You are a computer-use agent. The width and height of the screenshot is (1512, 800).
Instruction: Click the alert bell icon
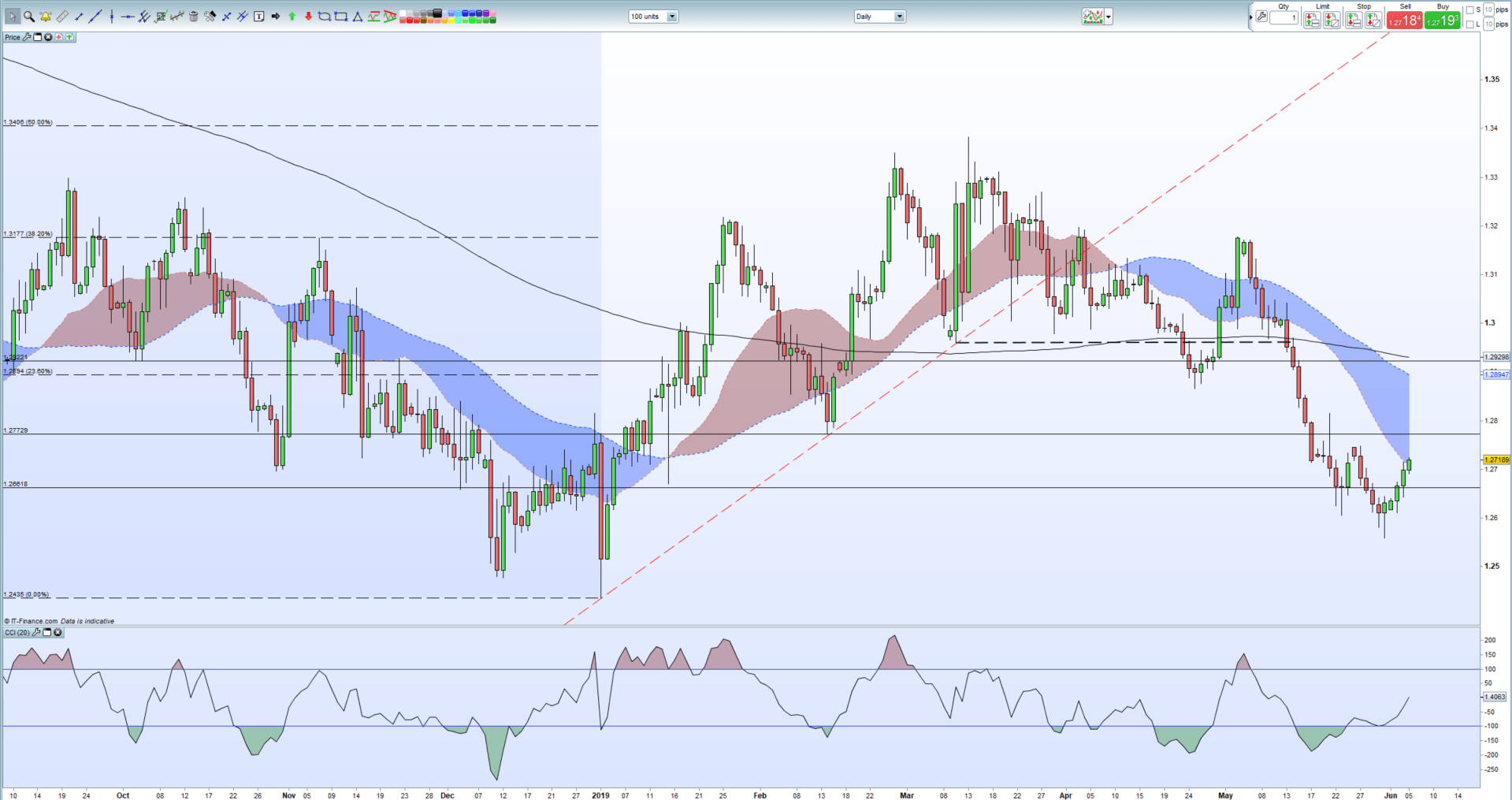45,17
